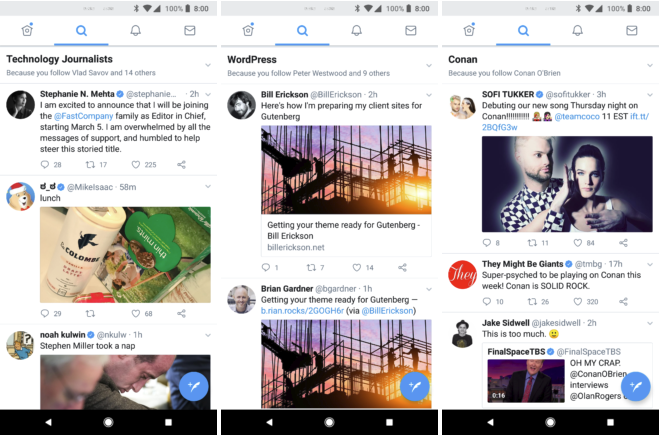Open Home tab in WordPress screen
The image size is (659, 435).
pos(248,30)
